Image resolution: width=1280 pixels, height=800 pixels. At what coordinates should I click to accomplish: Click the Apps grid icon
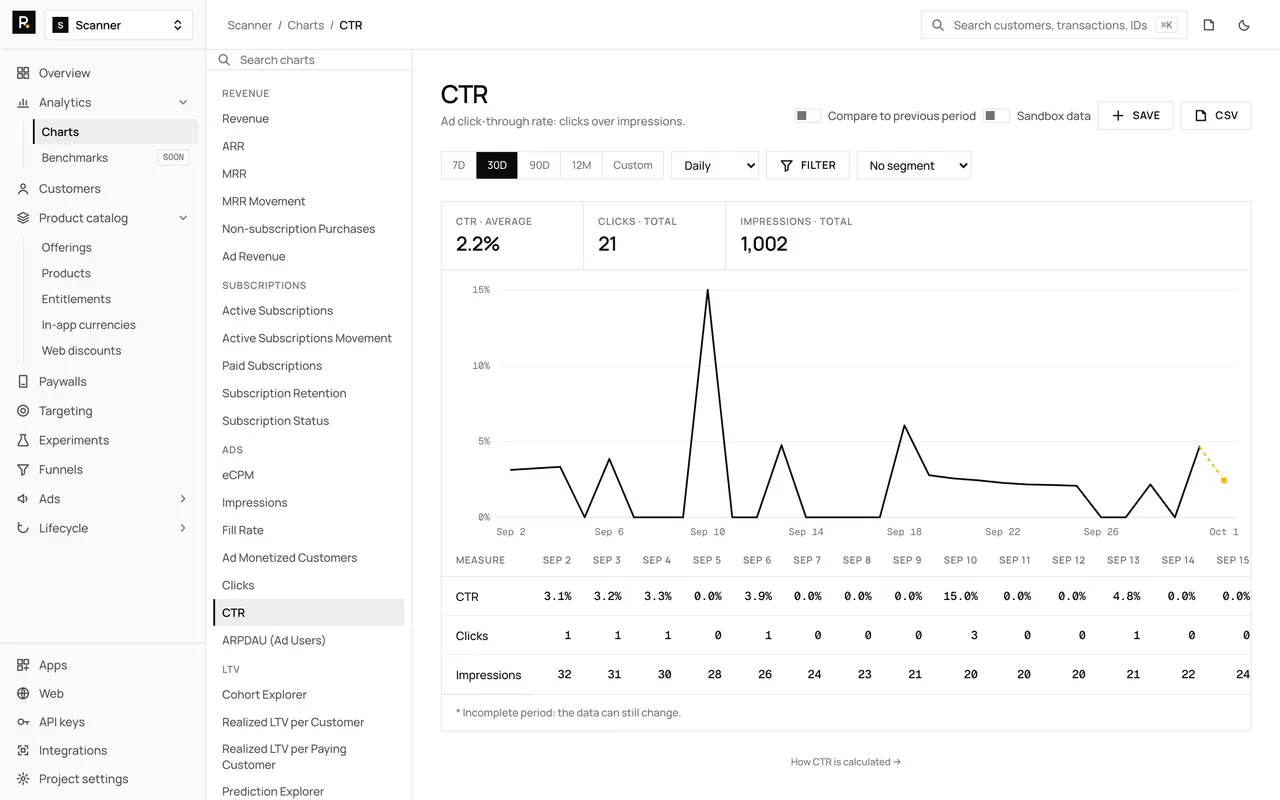23,665
